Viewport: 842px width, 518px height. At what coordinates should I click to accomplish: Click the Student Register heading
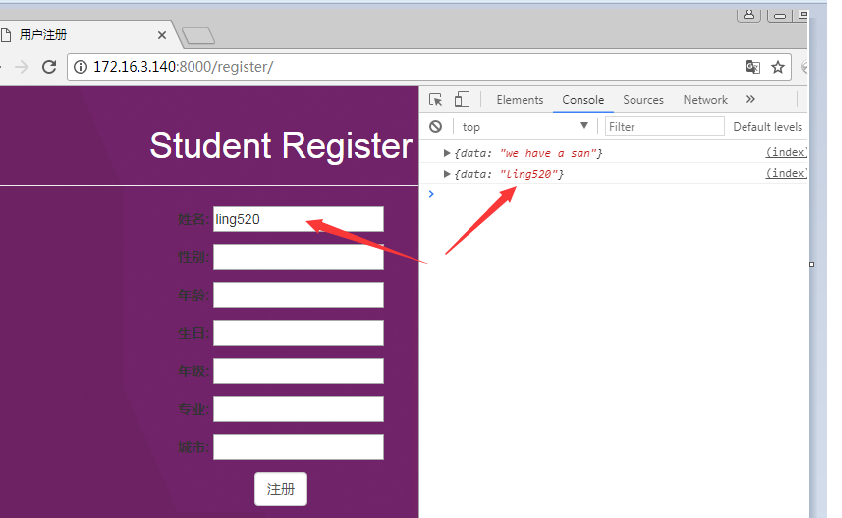(281, 145)
